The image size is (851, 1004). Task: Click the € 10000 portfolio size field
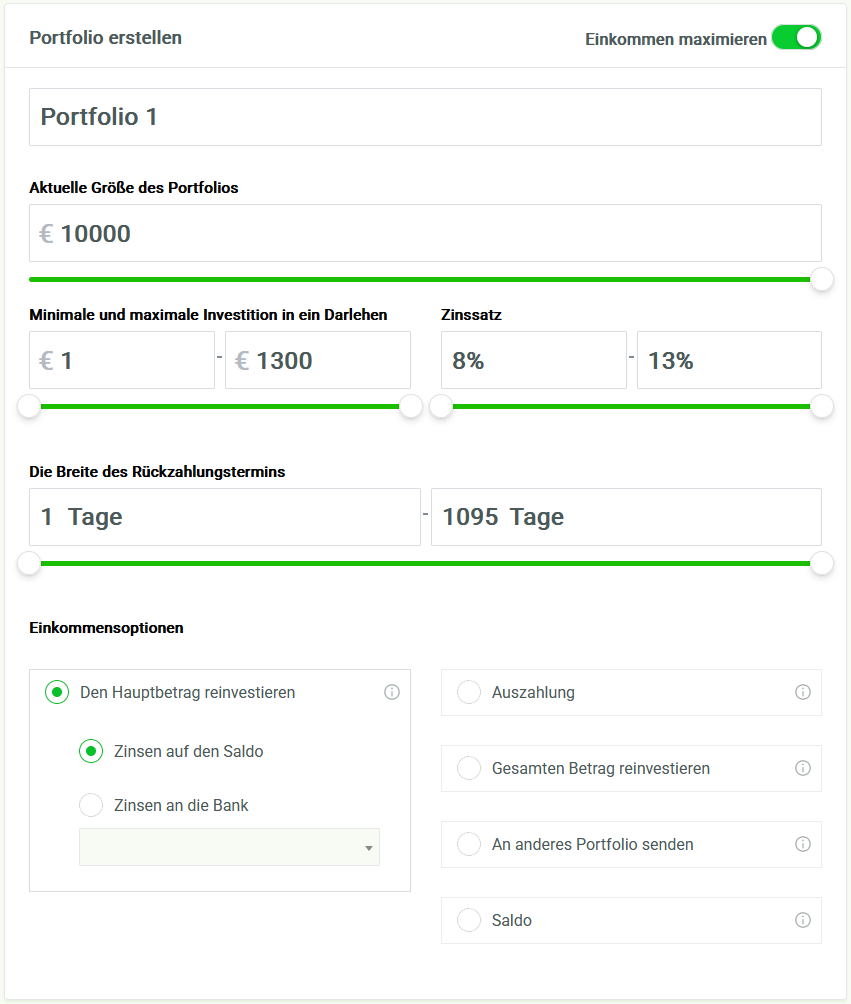tap(425, 233)
